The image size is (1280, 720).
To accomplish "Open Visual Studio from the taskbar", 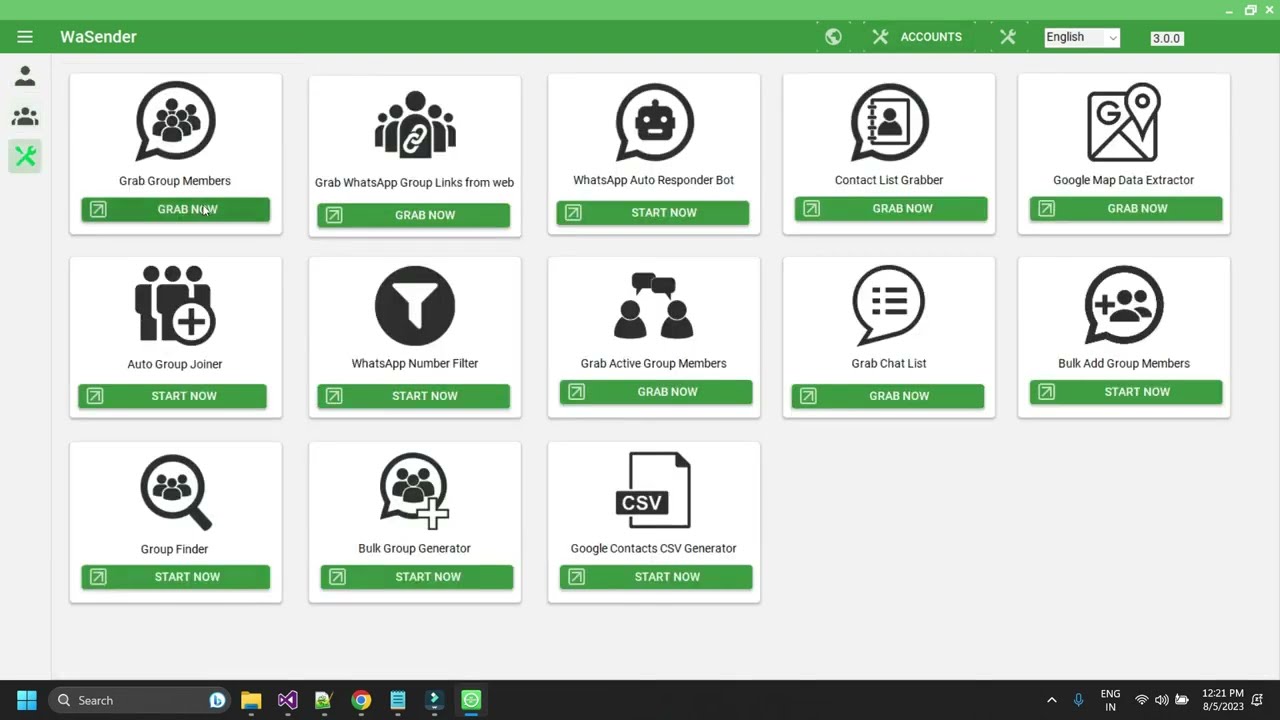I will pyautogui.click(x=287, y=700).
